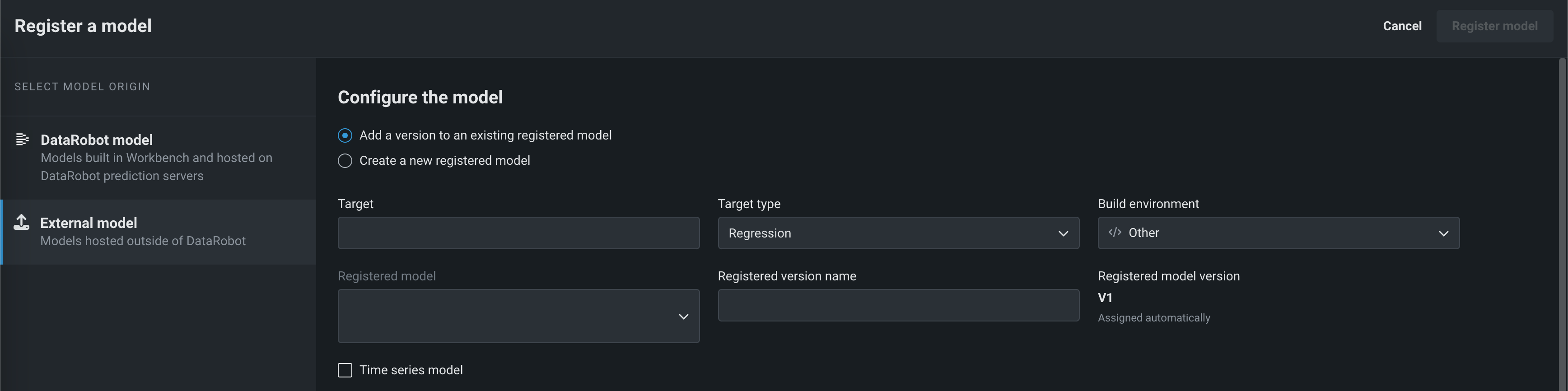The image size is (1568, 391).
Task: Open the Target type Regression dropdown
Action: pyautogui.click(x=898, y=233)
